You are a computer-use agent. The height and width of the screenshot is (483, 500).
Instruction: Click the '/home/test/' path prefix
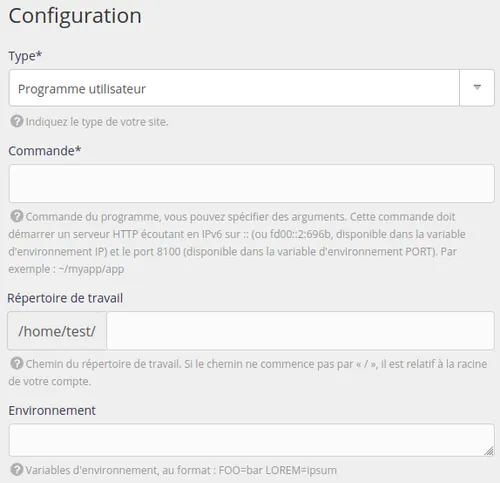(x=57, y=331)
